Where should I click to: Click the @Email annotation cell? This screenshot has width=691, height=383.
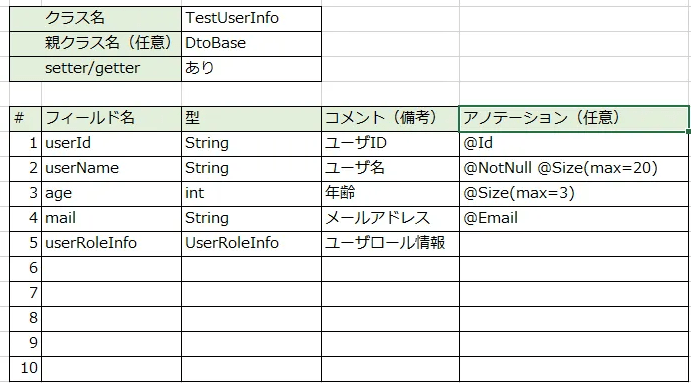tap(574, 219)
